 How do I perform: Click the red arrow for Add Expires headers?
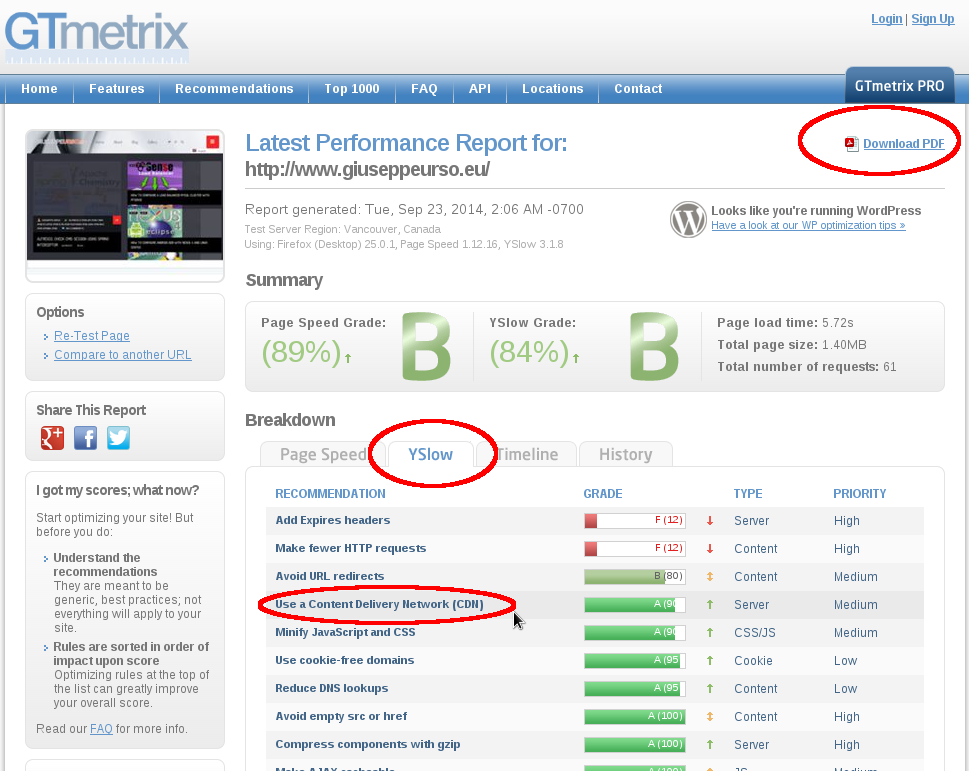[x=710, y=521]
